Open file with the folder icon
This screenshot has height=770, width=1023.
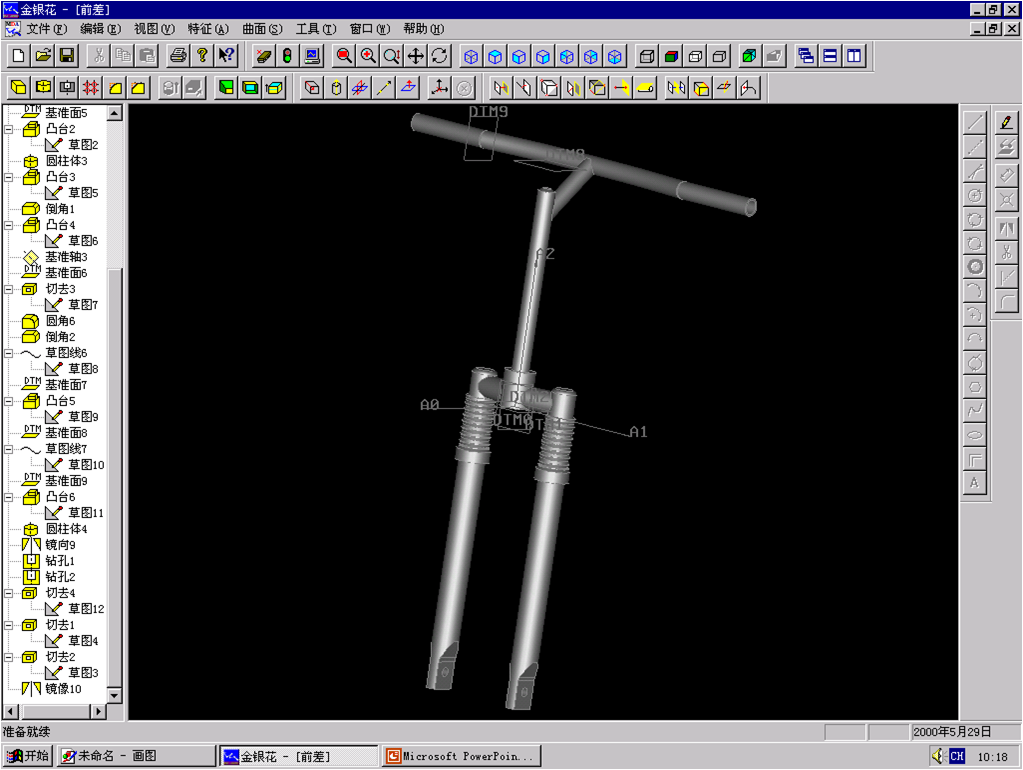point(43,56)
